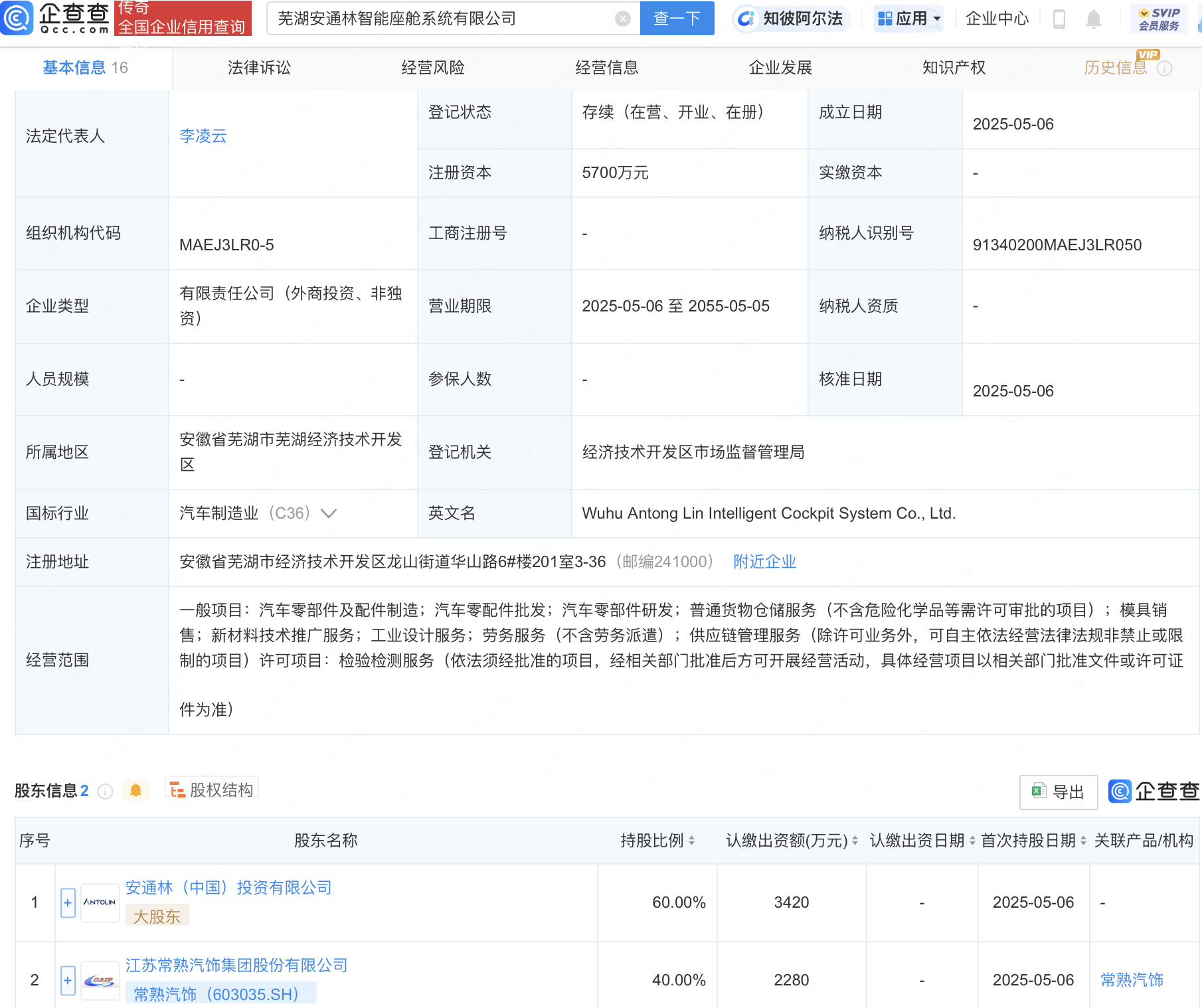
Task: Open the notification bell in header
Action: point(1093,19)
